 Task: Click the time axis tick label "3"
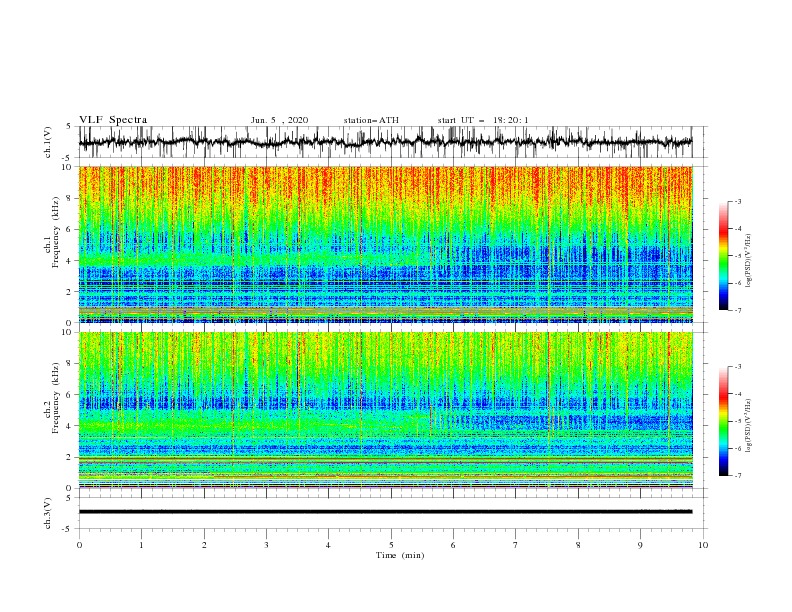[x=266, y=545]
